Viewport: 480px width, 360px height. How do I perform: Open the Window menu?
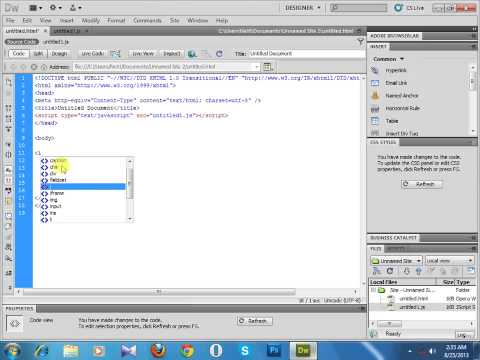(197, 21)
